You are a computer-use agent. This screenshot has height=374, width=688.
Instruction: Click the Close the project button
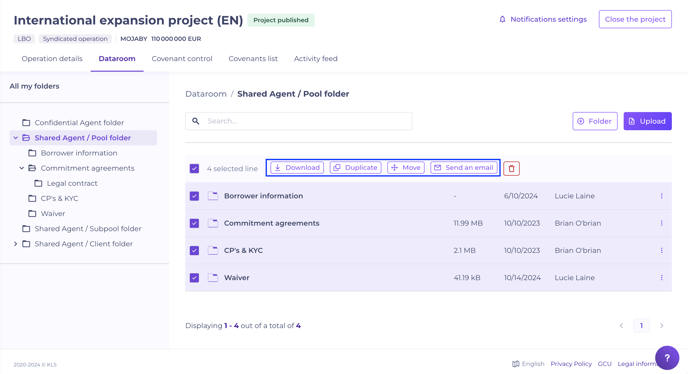pyautogui.click(x=635, y=19)
